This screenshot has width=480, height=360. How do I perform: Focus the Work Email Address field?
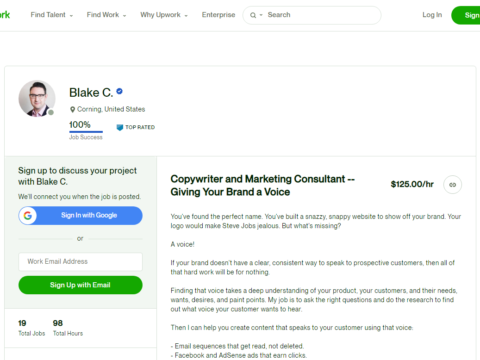point(80,262)
